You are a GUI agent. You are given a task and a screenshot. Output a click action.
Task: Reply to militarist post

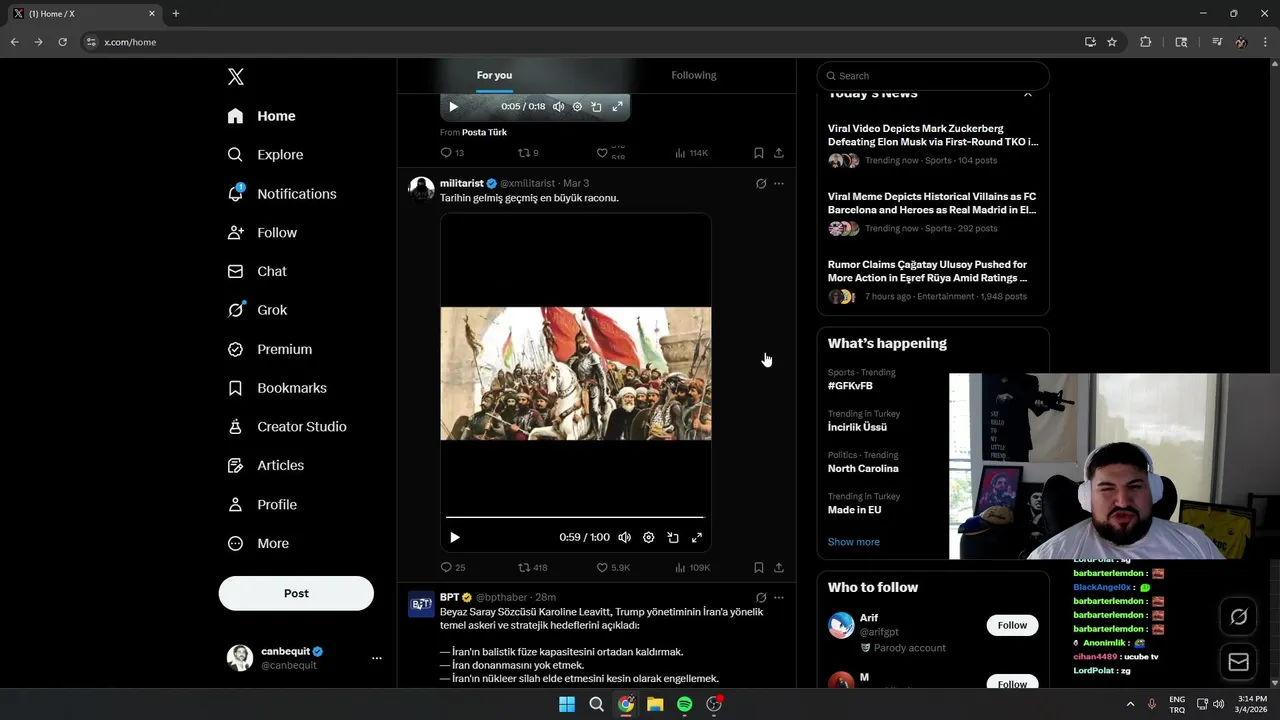(453, 568)
